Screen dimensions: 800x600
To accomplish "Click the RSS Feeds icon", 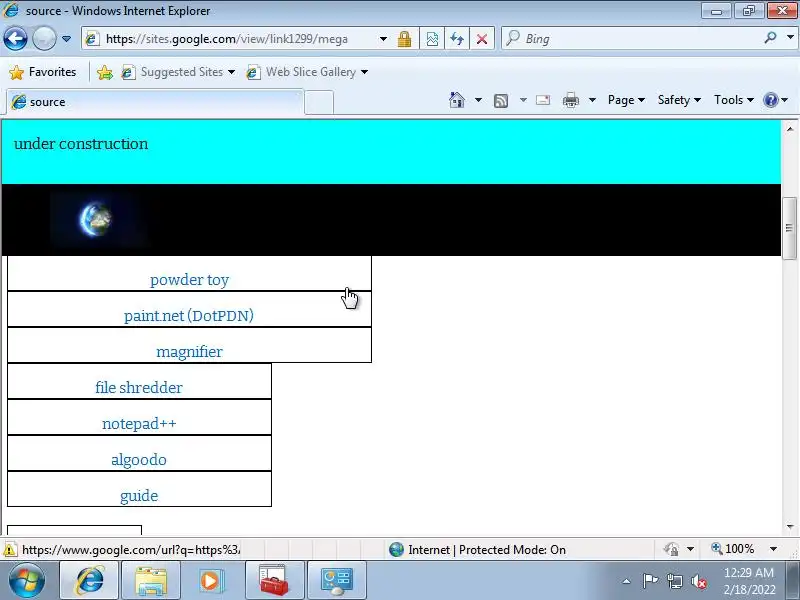I will click(501, 101).
